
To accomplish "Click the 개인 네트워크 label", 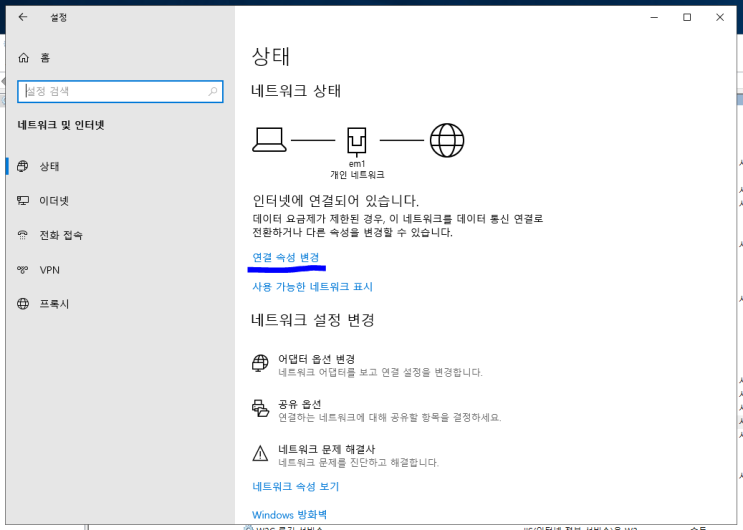I will click(357, 175).
